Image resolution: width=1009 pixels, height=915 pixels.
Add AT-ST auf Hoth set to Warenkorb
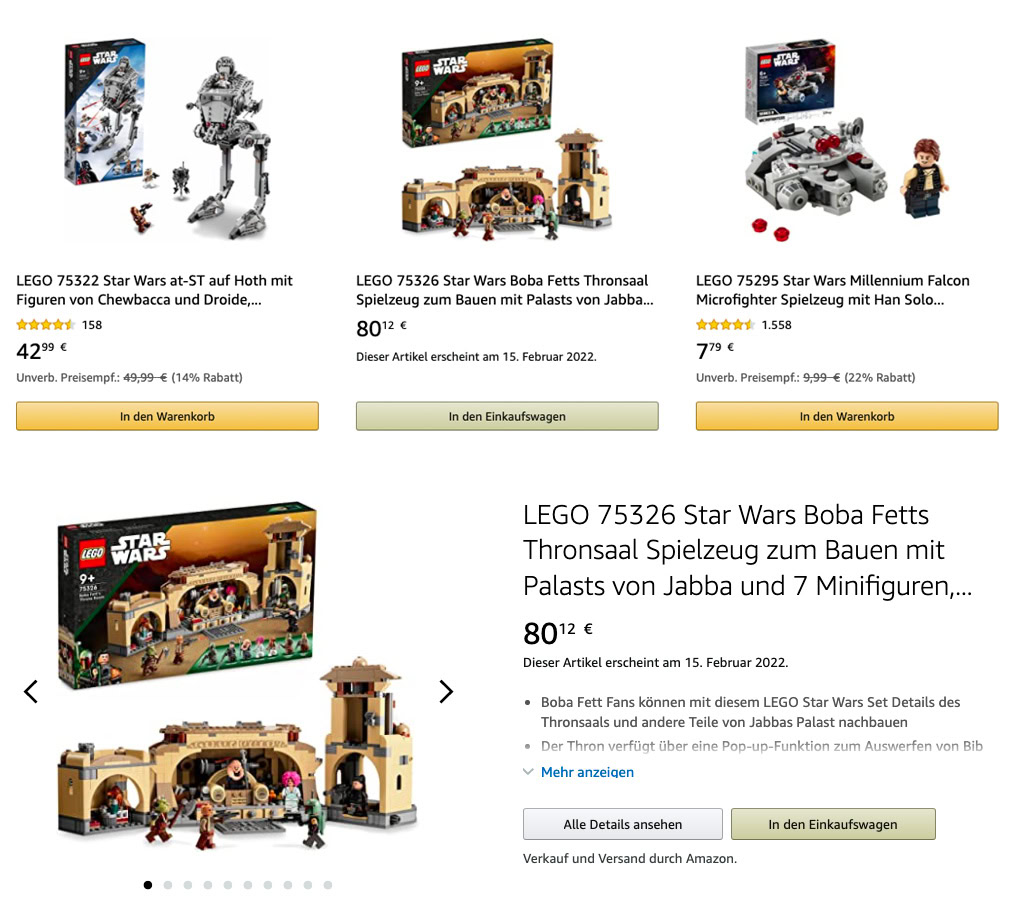[167, 416]
